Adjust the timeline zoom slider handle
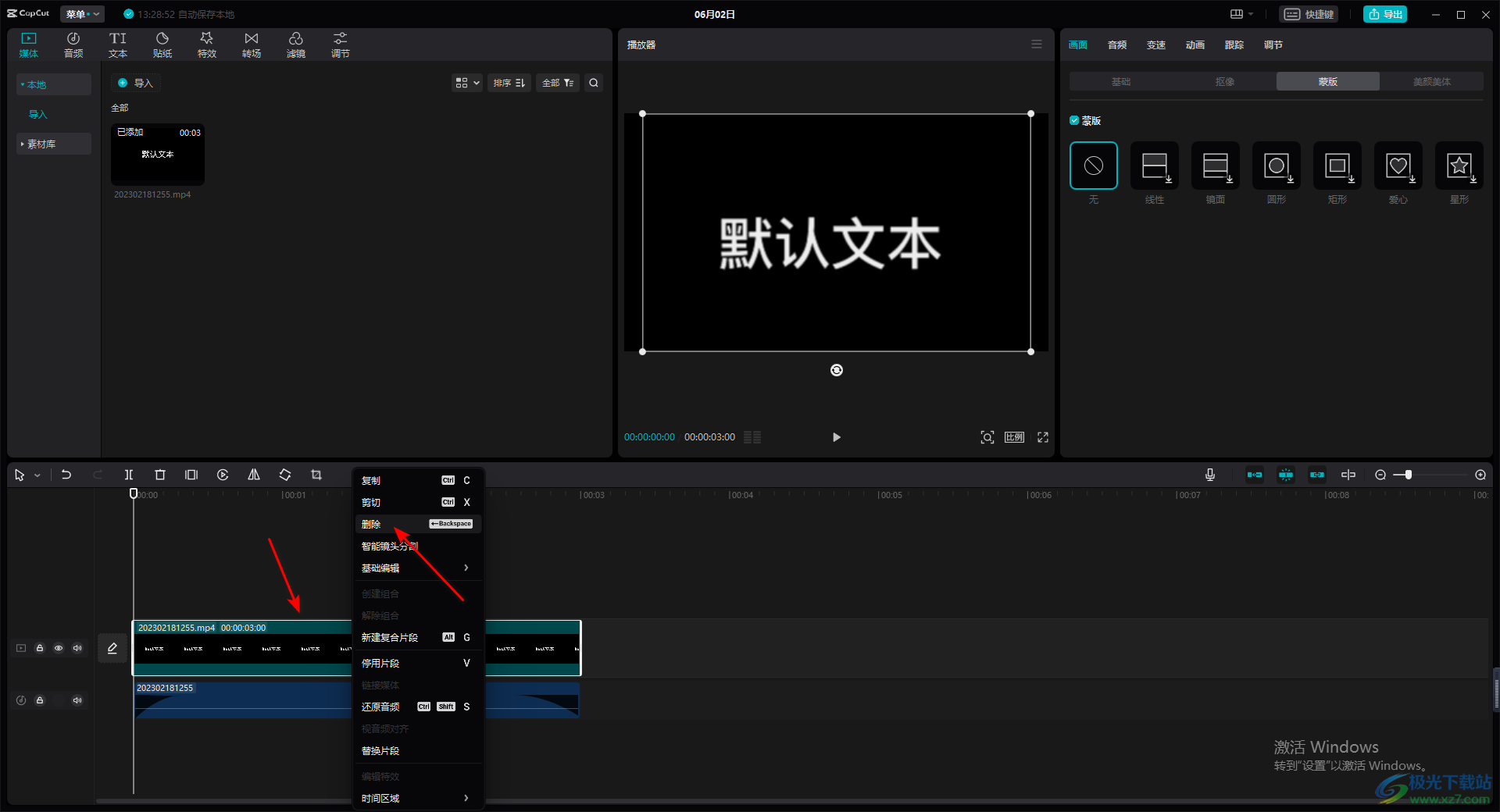This screenshot has height=812, width=1500. click(1408, 475)
